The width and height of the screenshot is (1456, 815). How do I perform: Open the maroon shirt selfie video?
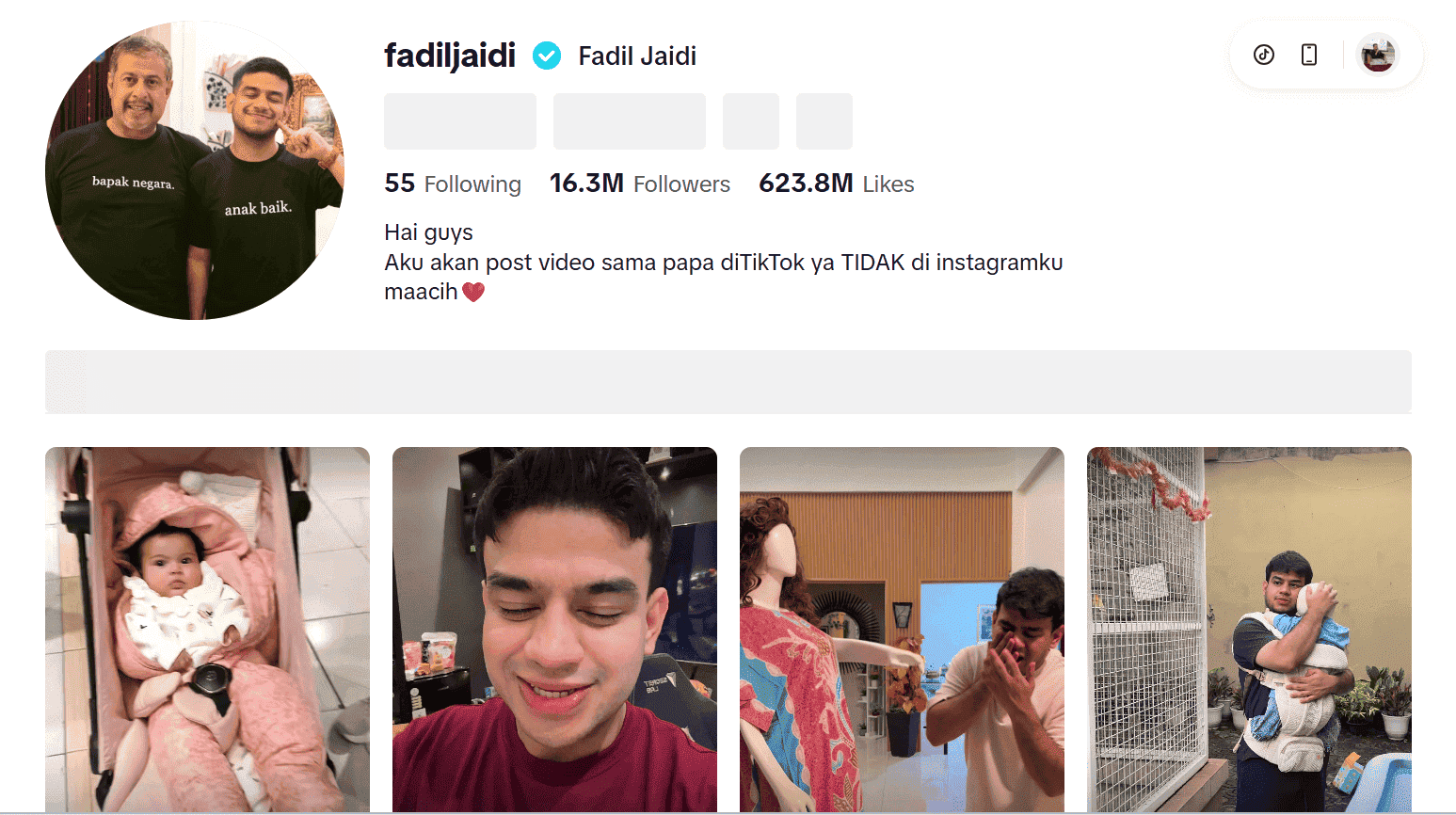pos(554,630)
